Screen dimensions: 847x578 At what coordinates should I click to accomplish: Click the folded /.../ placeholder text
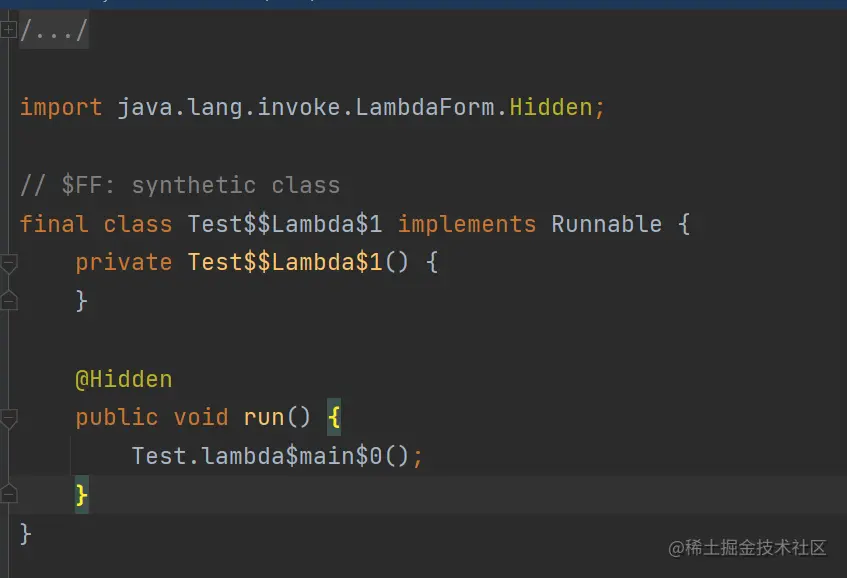54,32
